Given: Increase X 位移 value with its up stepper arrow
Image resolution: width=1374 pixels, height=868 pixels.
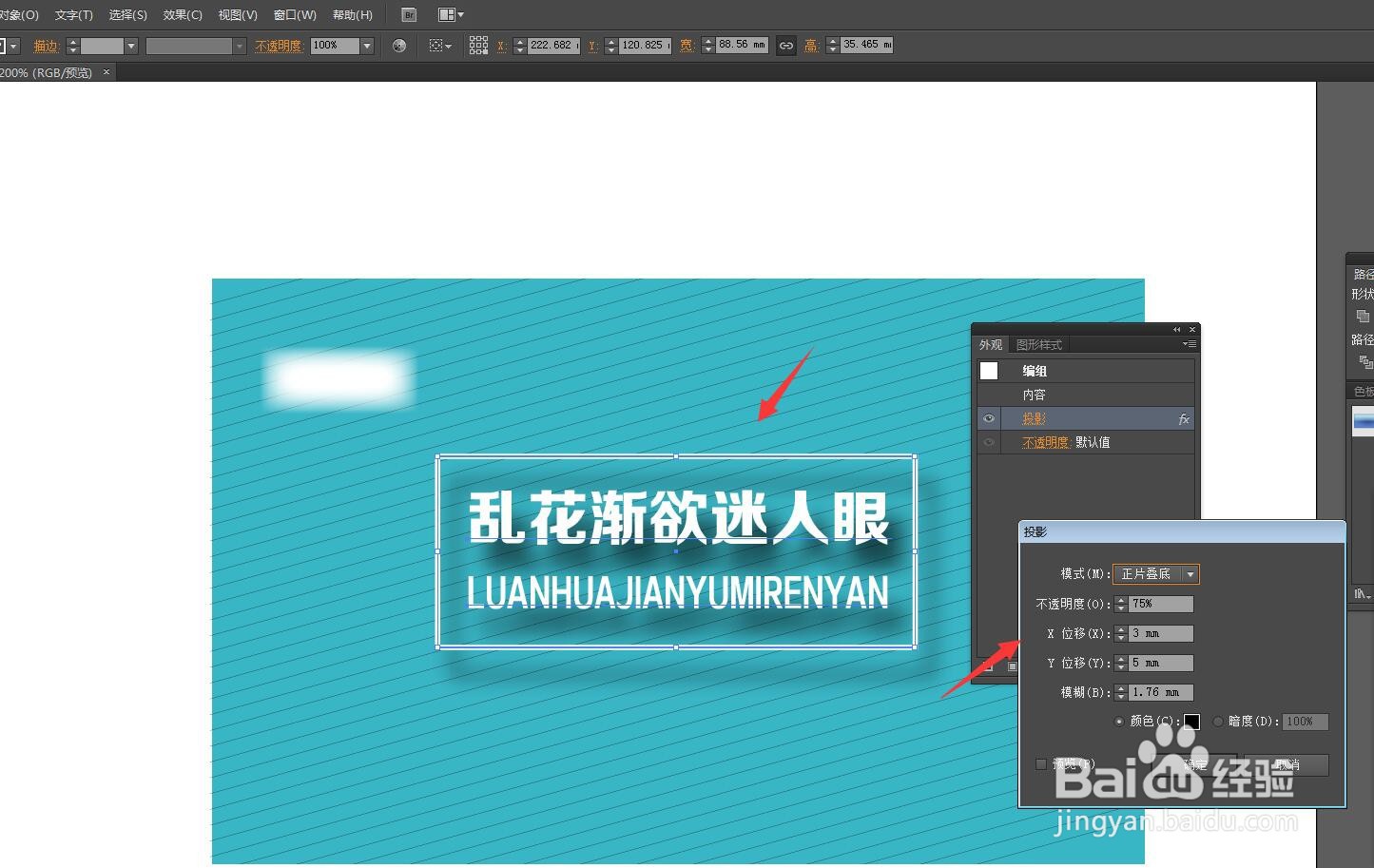Looking at the screenshot, I should [x=1120, y=628].
